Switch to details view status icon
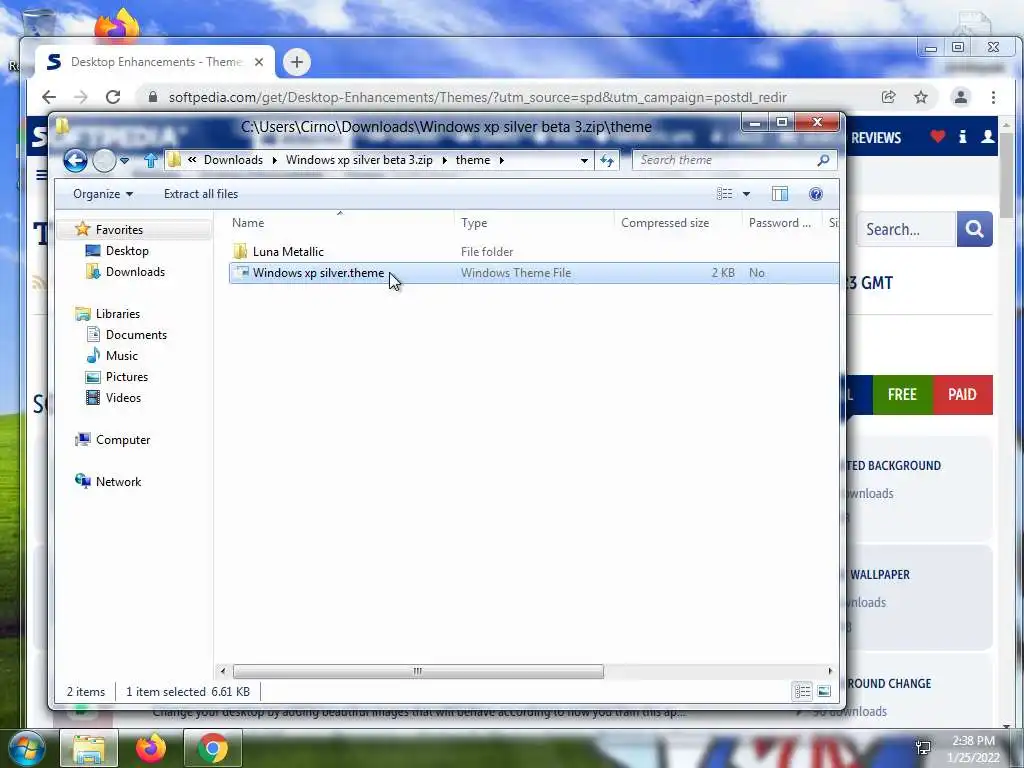Viewport: 1024px width, 768px height. [x=803, y=692]
